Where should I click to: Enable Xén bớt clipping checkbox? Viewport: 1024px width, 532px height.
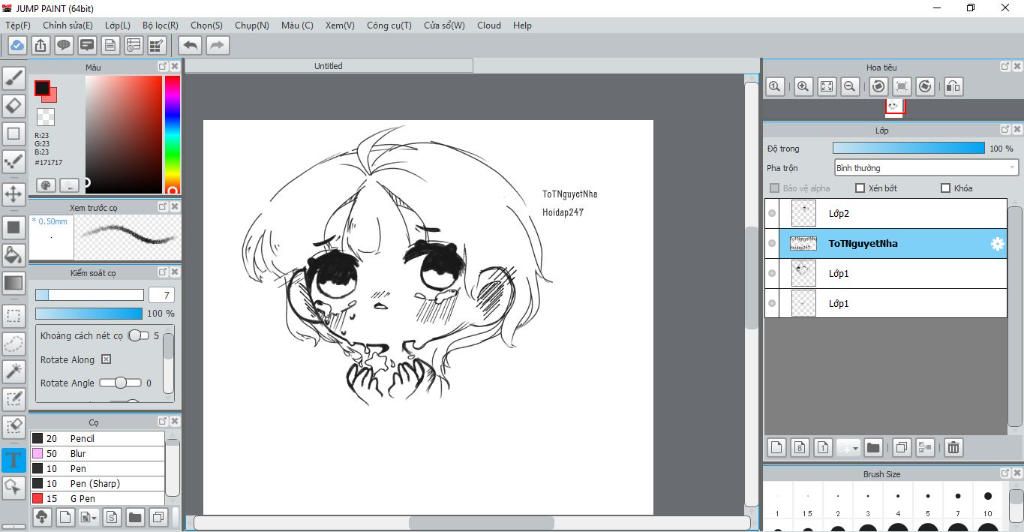click(x=860, y=188)
